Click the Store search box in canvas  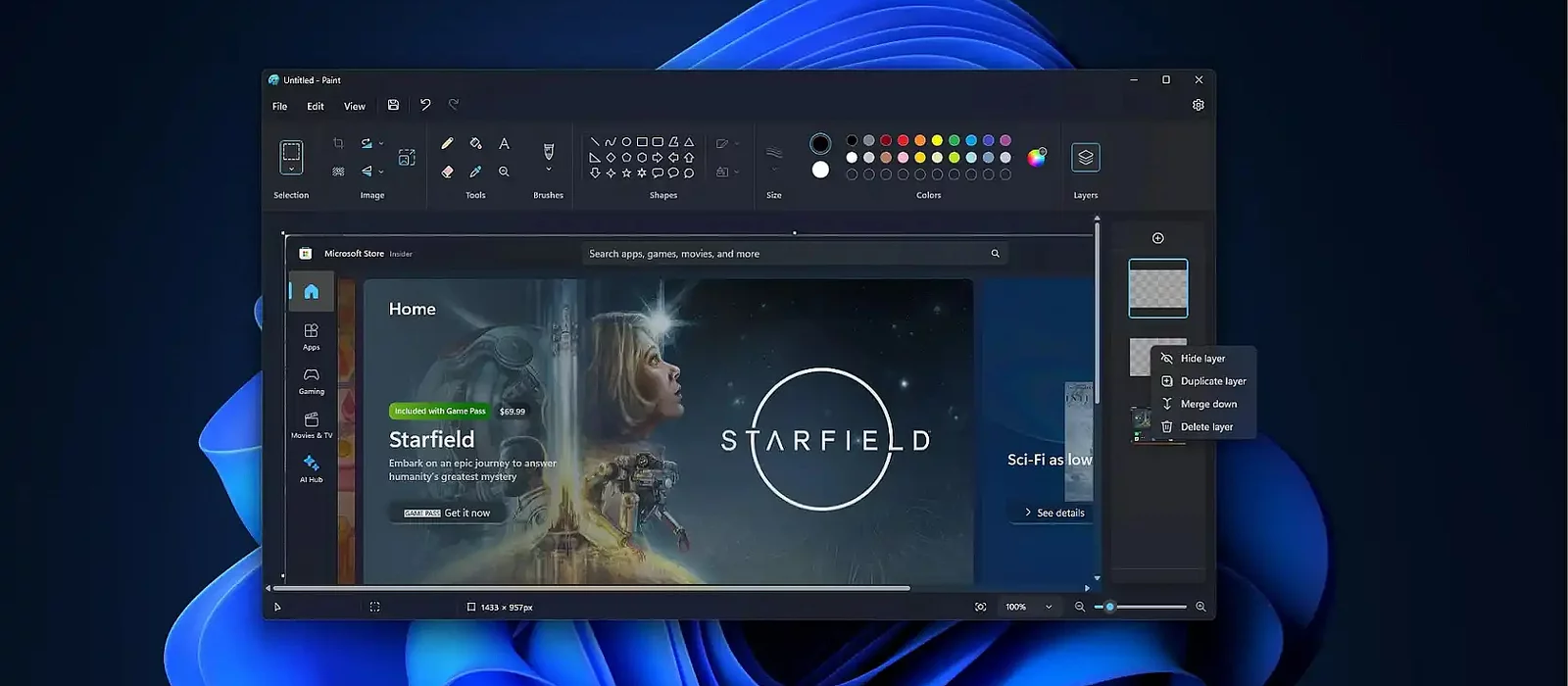[x=795, y=254]
